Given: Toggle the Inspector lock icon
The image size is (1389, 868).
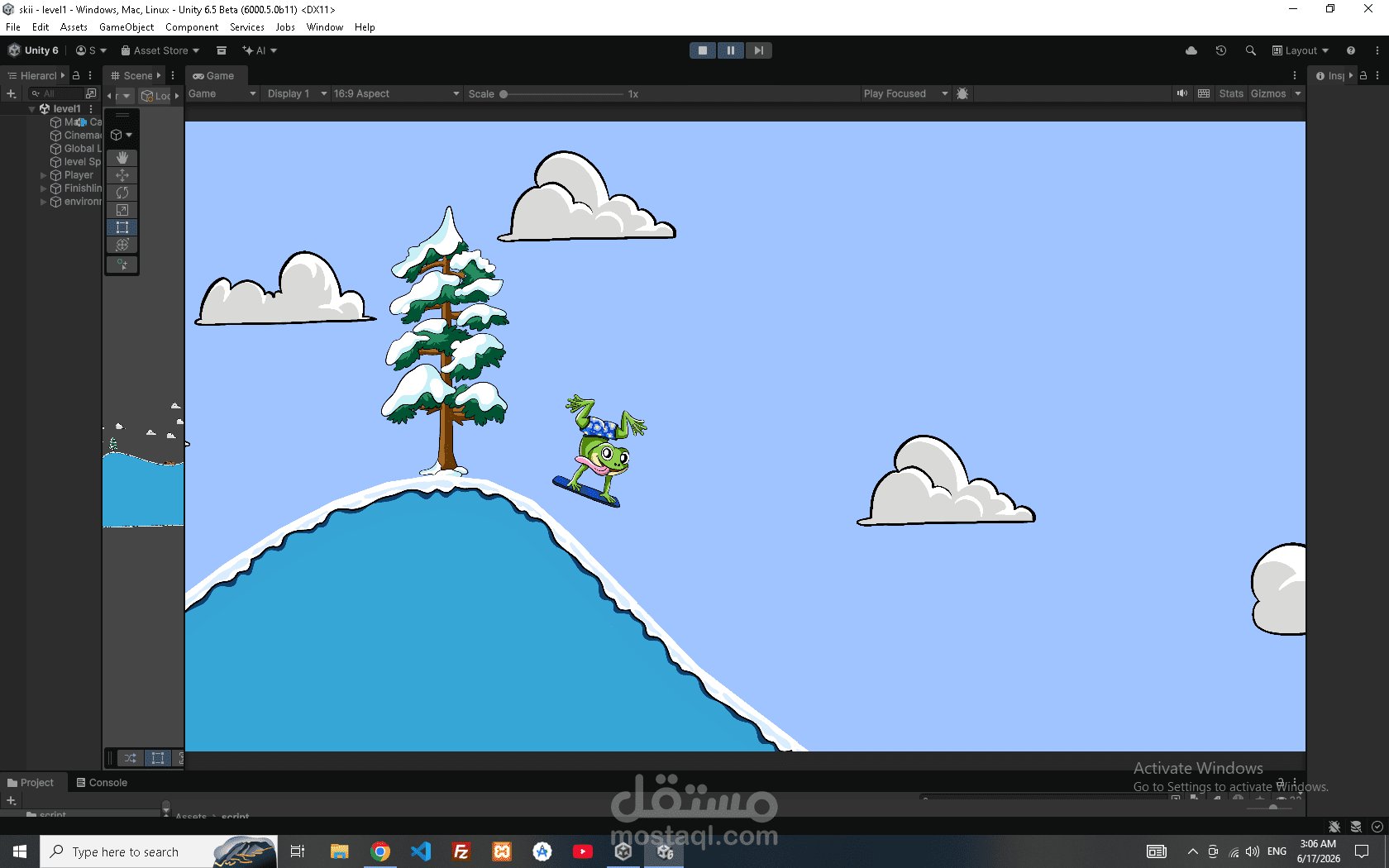Looking at the screenshot, I should pyautogui.click(x=1363, y=75).
